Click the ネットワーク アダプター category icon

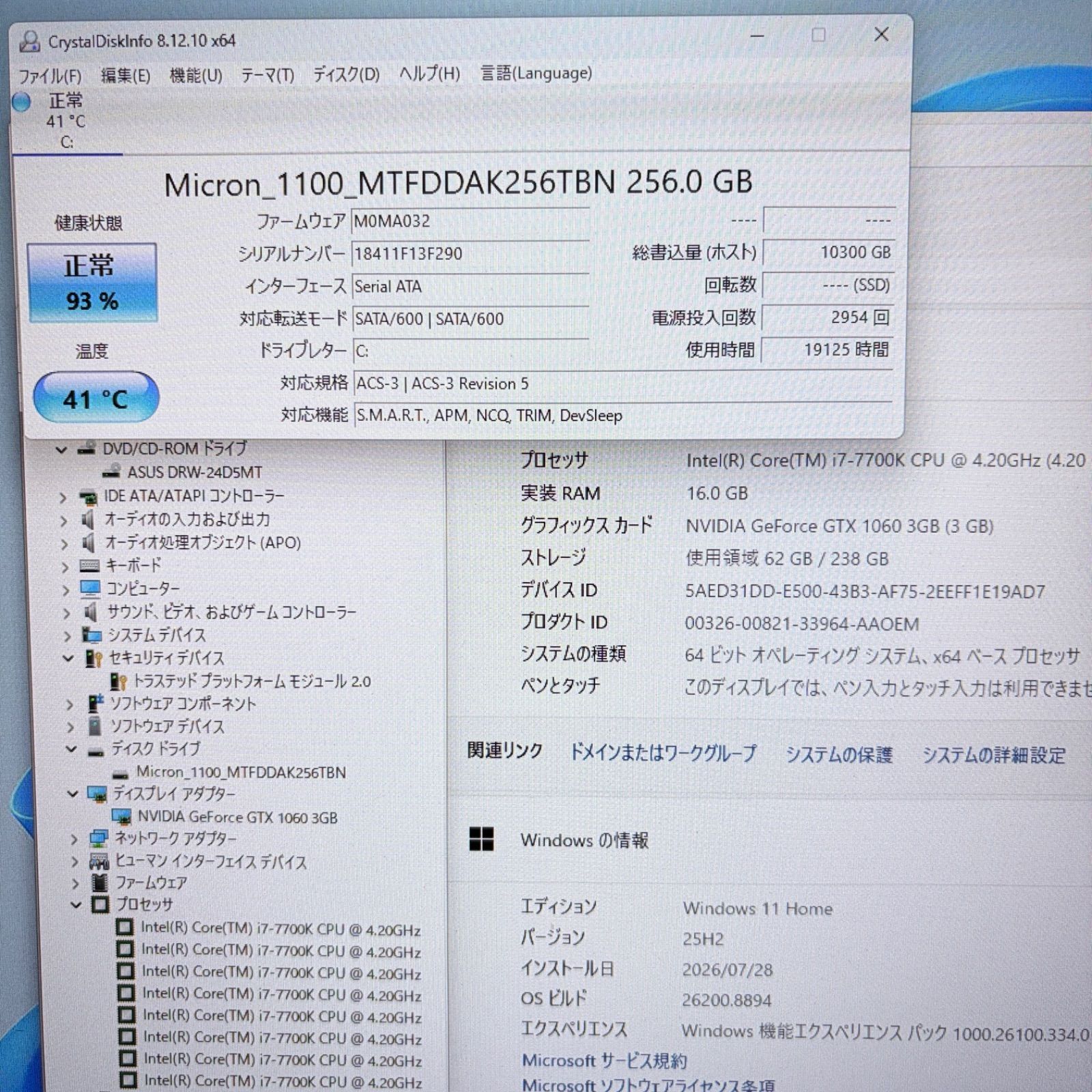click(x=99, y=839)
